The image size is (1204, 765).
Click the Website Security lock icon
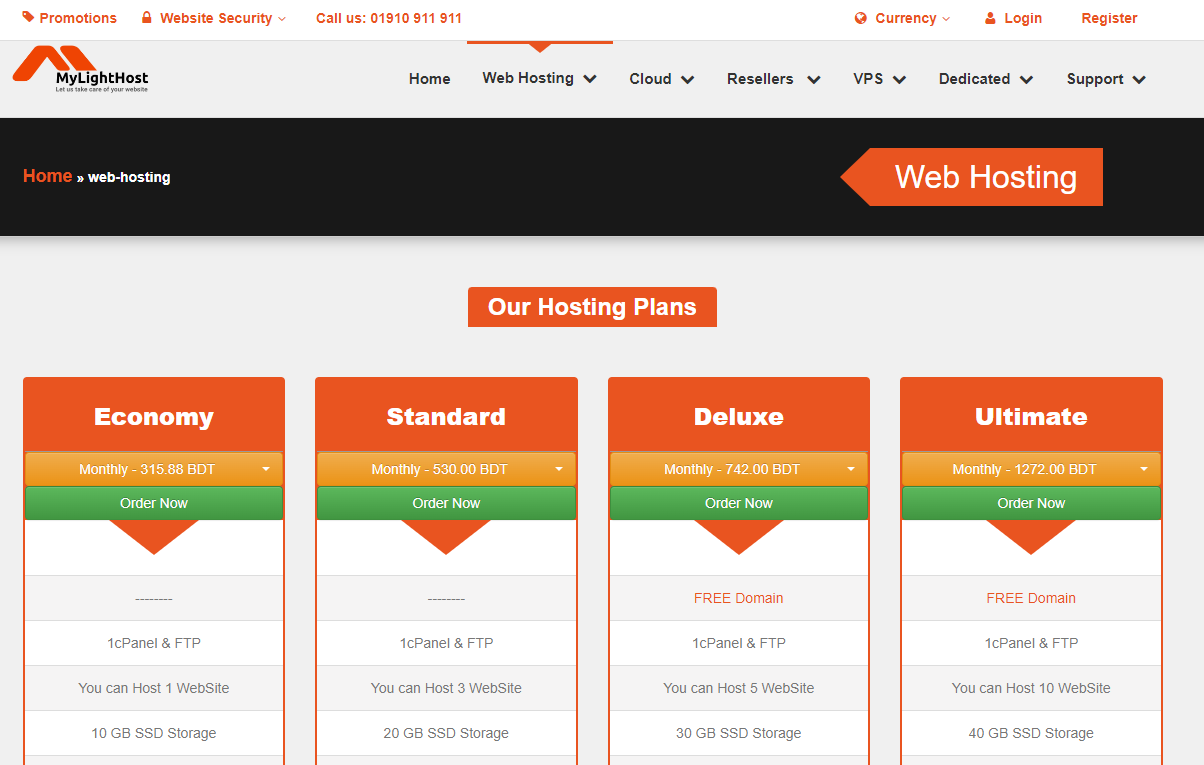(x=147, y=18)
